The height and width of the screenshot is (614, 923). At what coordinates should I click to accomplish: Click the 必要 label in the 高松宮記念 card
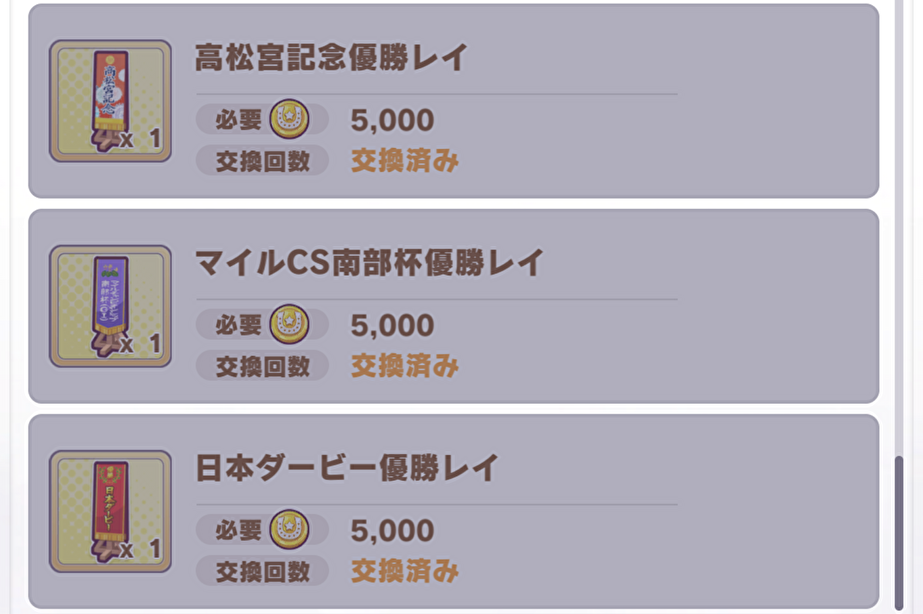[x=238, y=120]
